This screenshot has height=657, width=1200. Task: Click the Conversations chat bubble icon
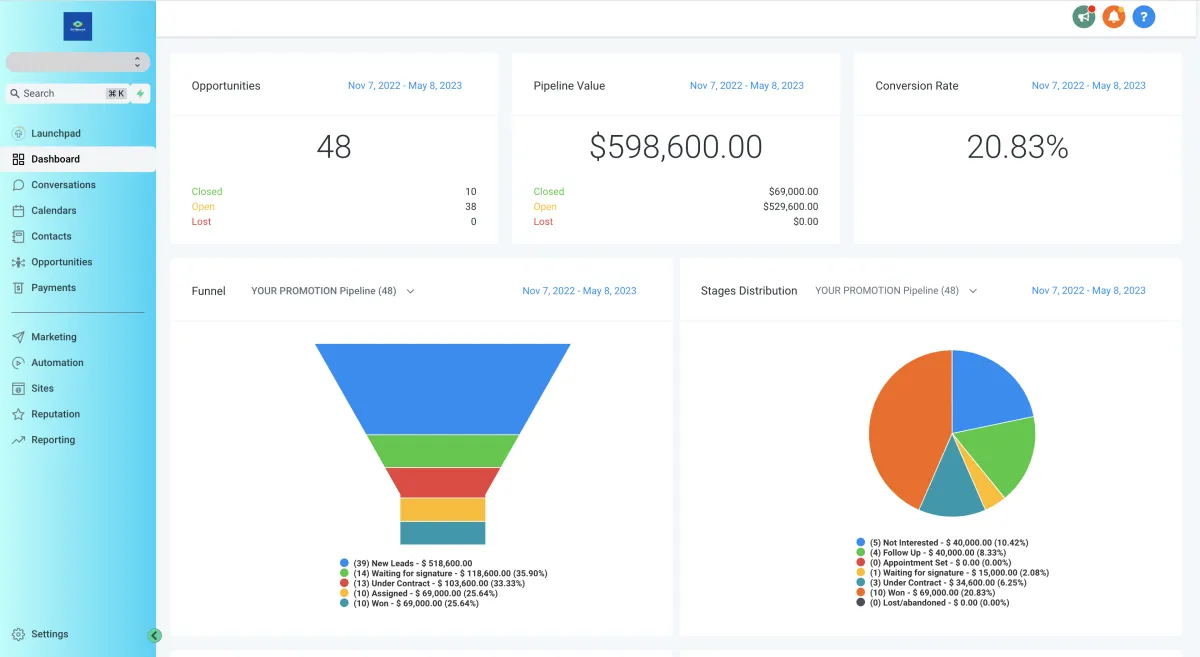click(18, 185)
